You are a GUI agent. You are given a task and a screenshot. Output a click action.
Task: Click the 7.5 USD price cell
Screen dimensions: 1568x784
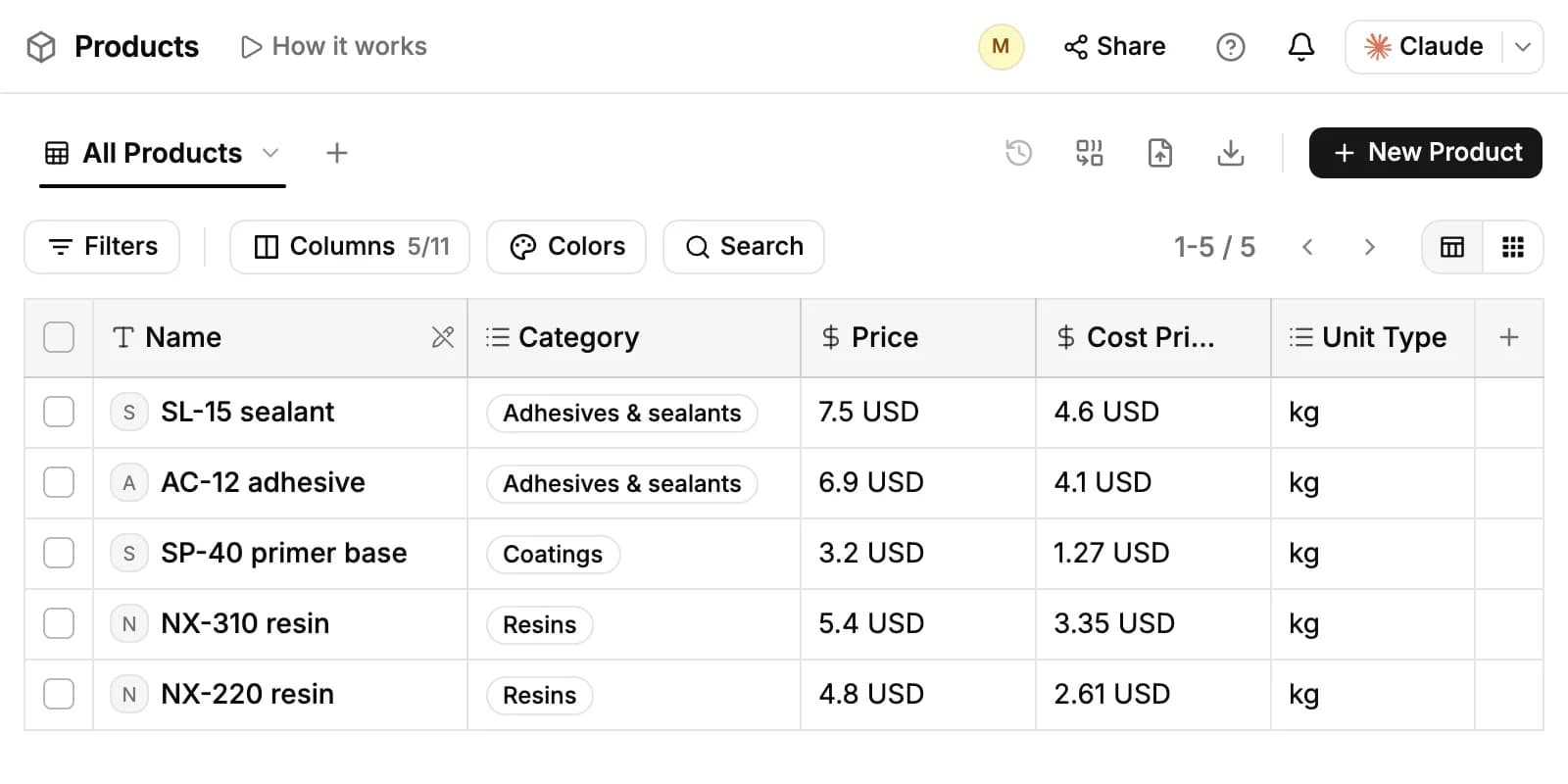pos(918,413)
